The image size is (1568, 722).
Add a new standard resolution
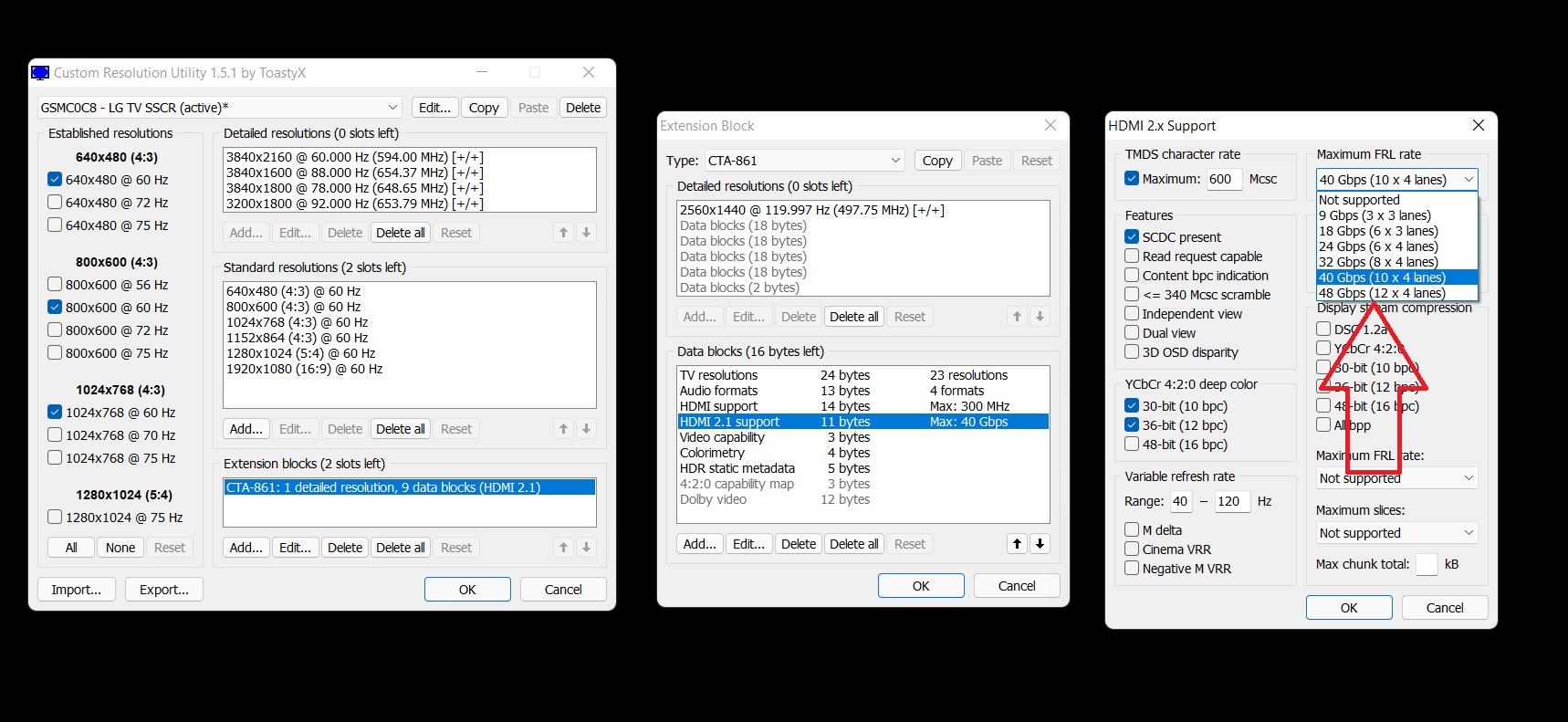[246, 429]
